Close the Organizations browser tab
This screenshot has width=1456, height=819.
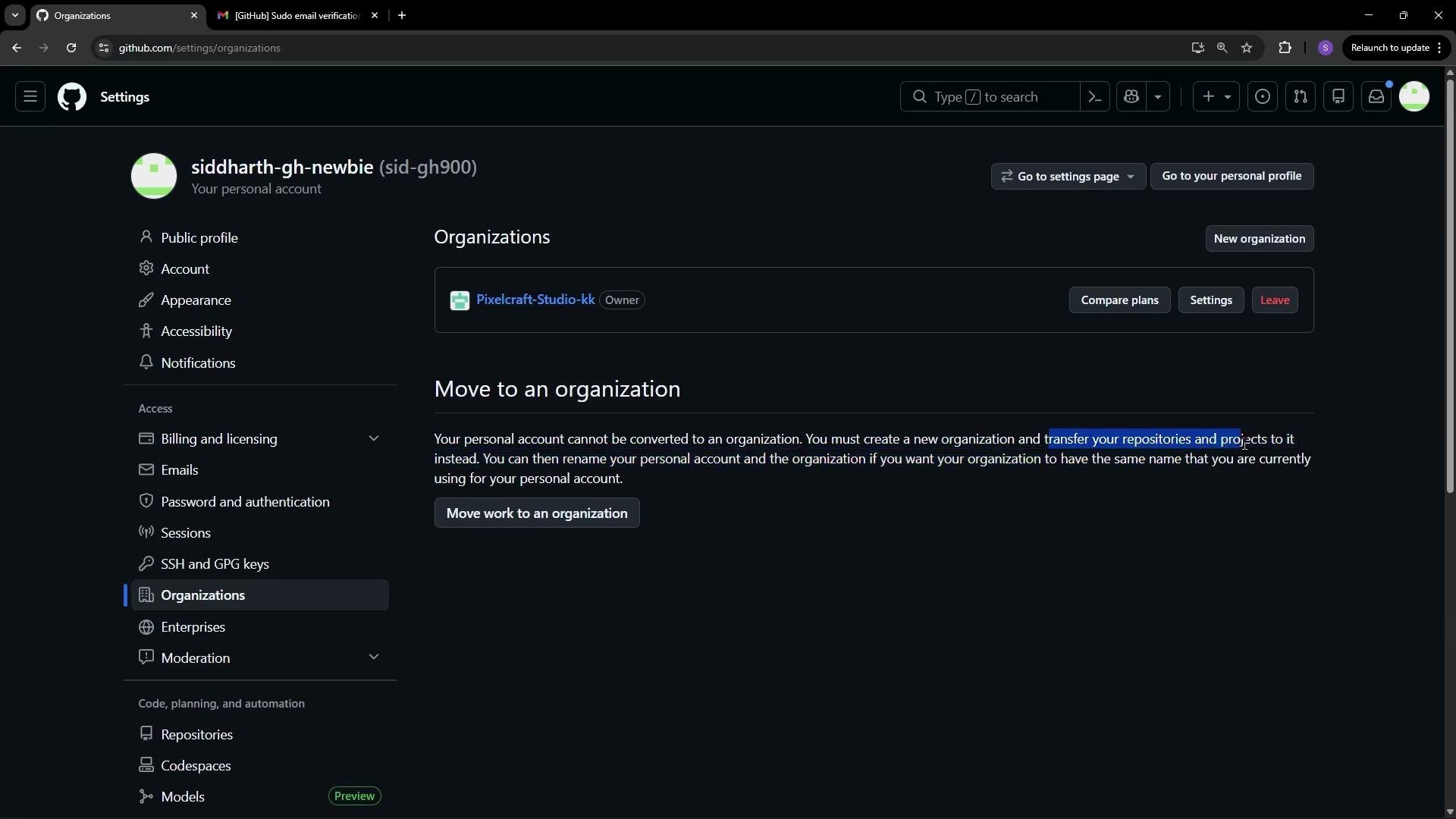[194, 15]
